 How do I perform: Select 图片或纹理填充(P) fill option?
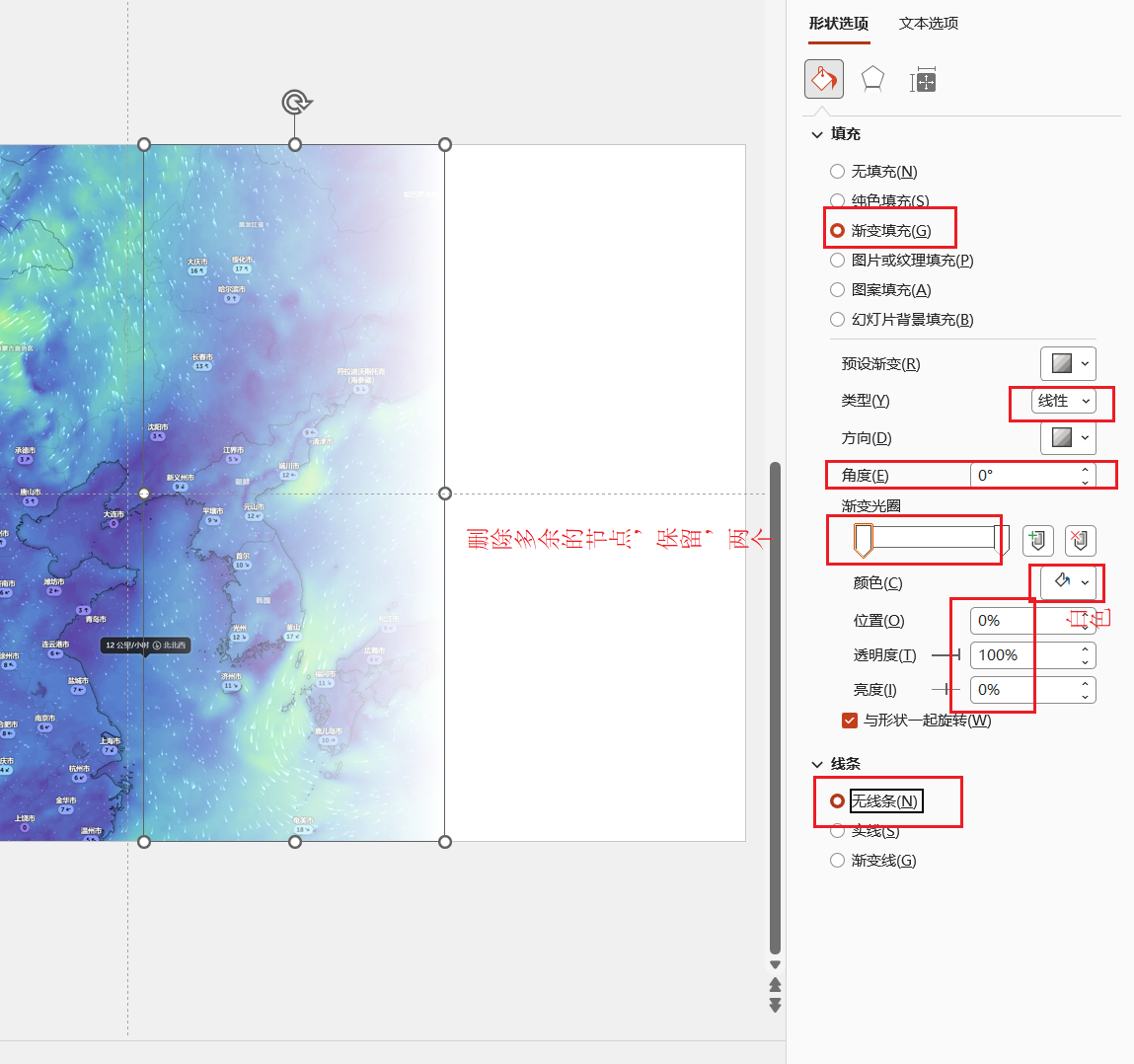(838, 261)
